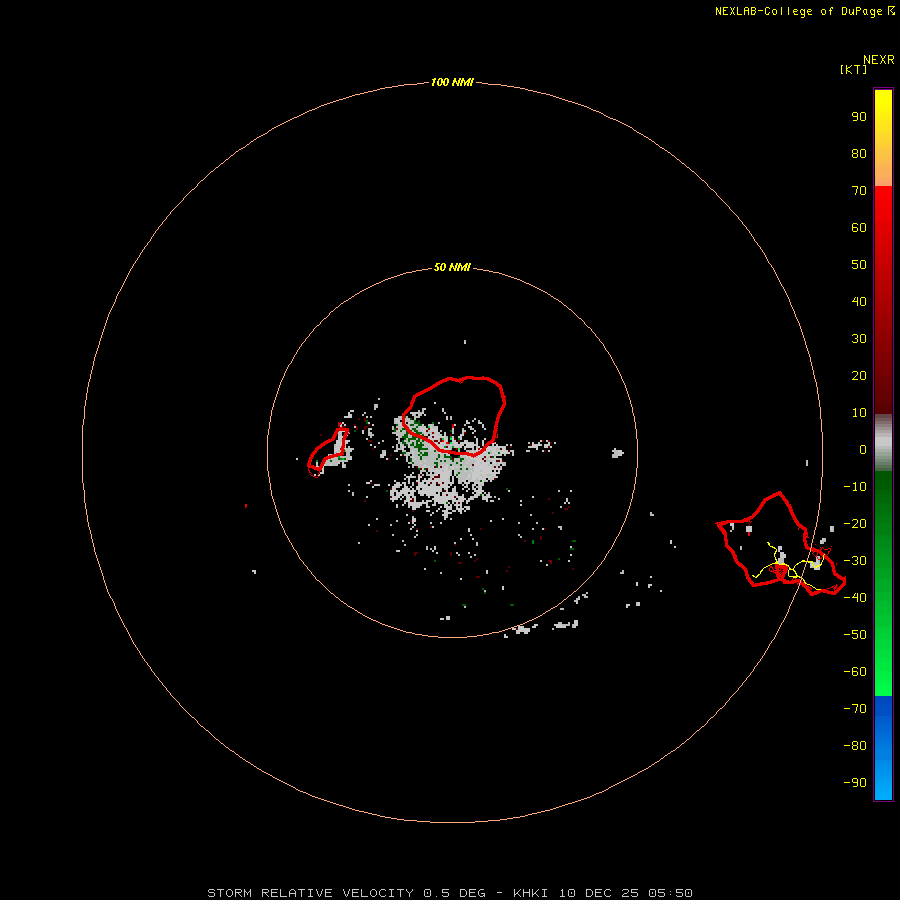The width and height of the screenshot is (900, 900).
Task: Click the positive 40 scale value
Action: point(859,301)
